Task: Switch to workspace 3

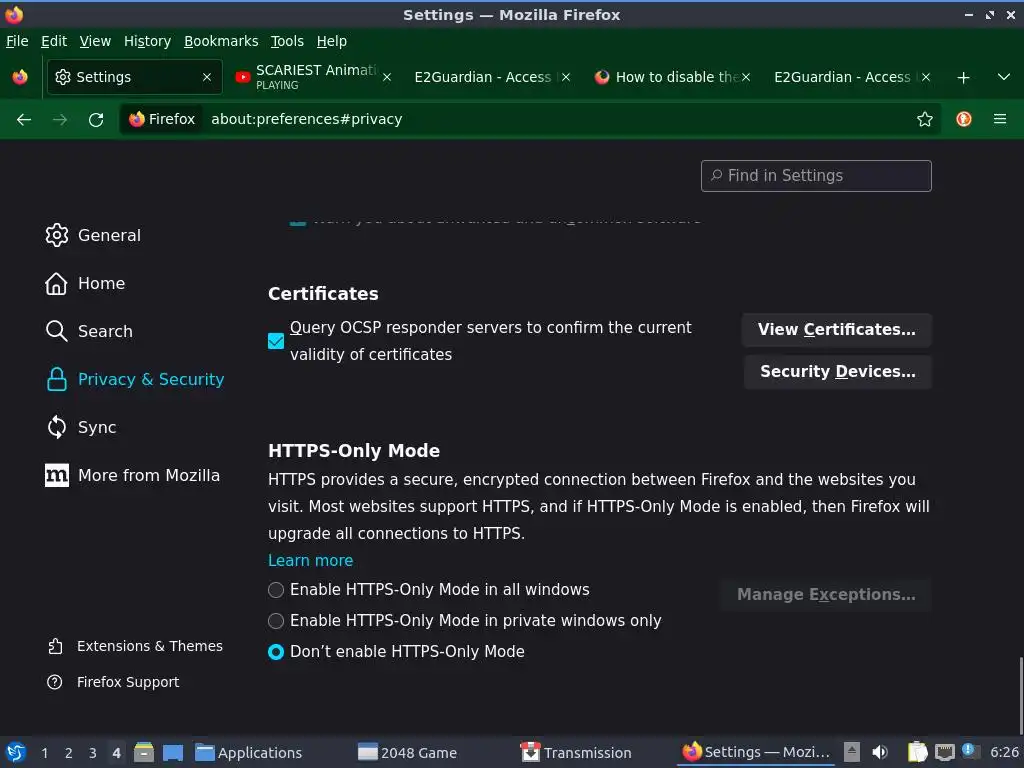Action: point(93,753)
